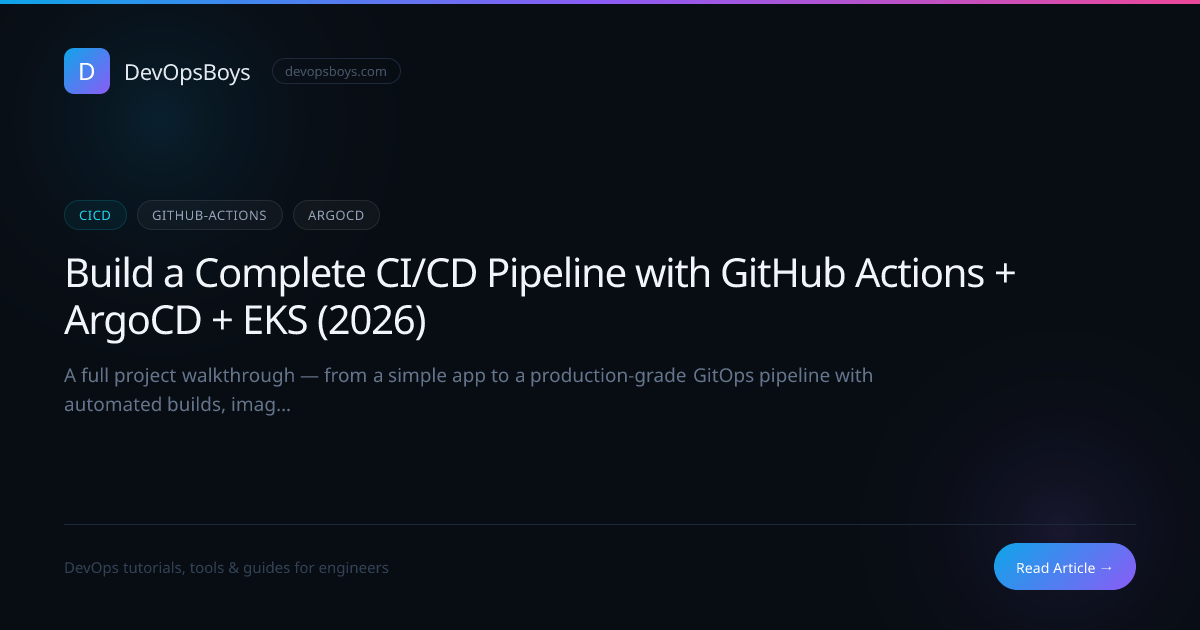The width and height of the screenshot is (1200, 630).
Task: Click the plus sign ending headline's first line
Action: (x=1004, y=274)
